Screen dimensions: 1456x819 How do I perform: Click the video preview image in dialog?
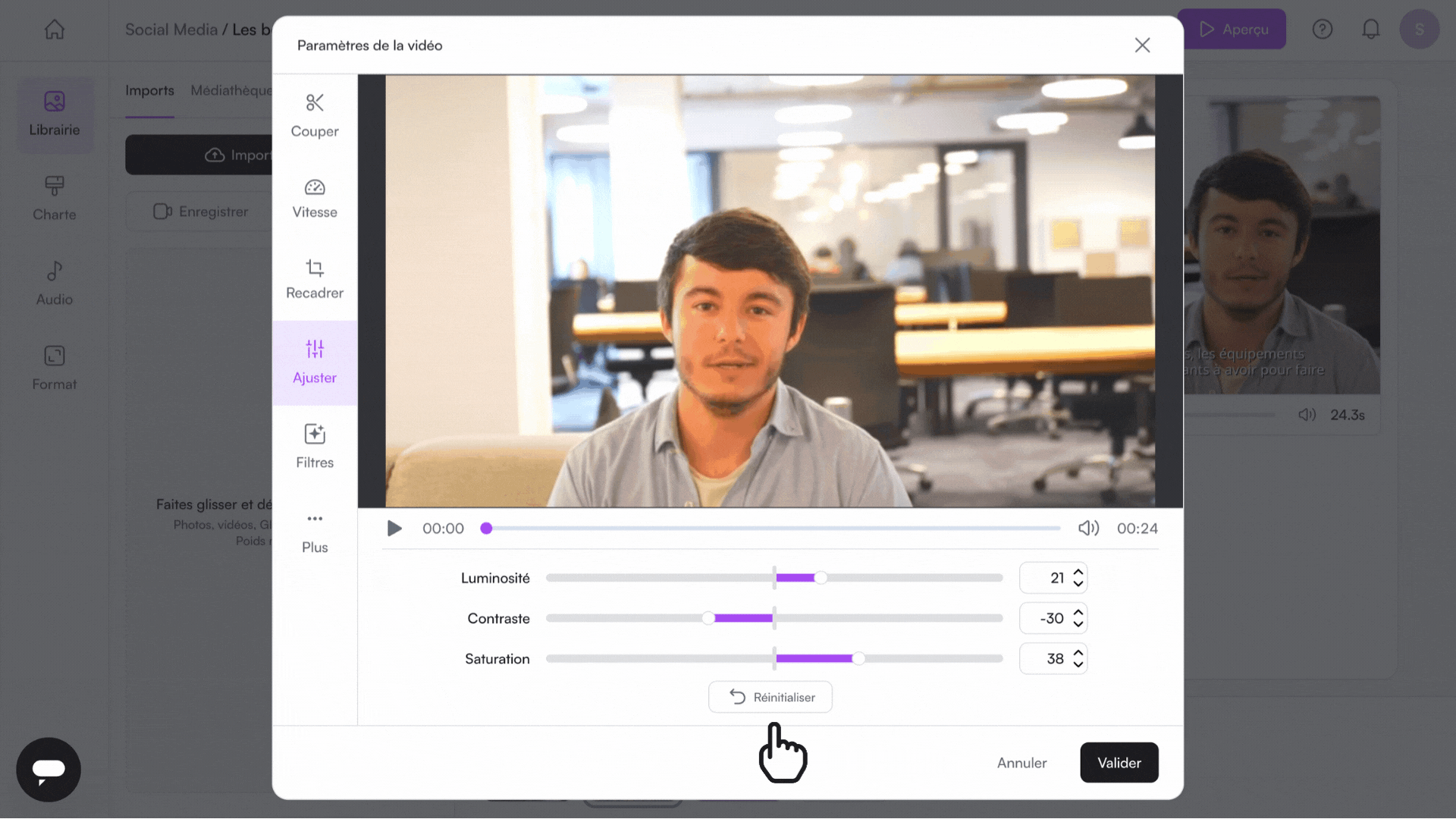click(x=770, y=290)
